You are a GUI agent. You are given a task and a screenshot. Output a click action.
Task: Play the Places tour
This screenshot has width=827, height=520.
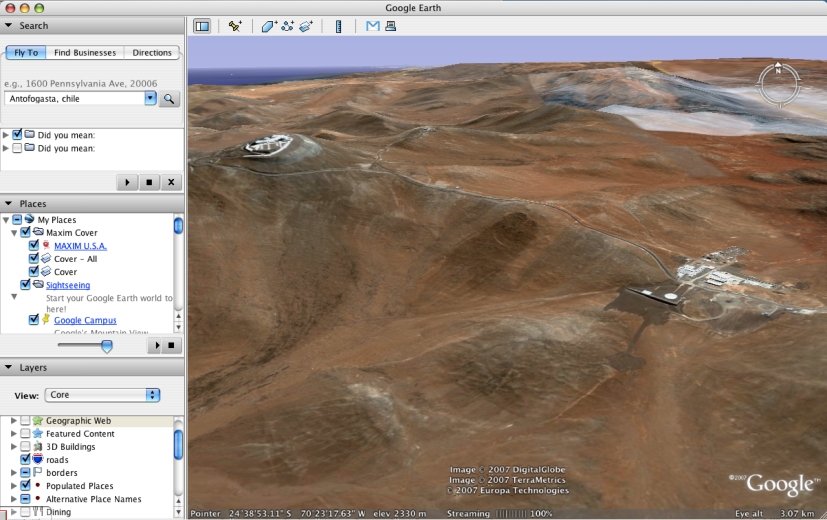[x=156, y=345]
